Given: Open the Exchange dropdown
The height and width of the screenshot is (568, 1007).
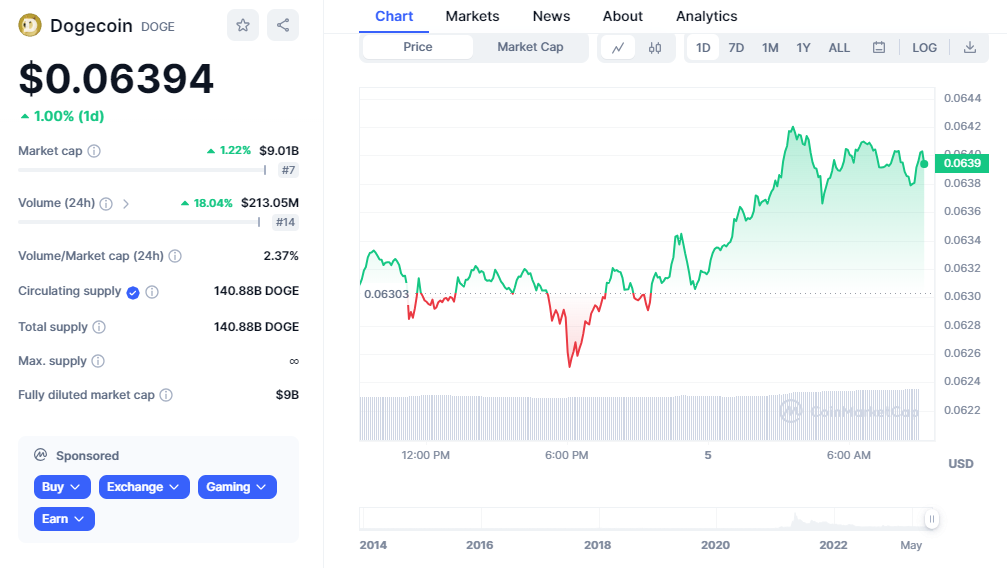Looking at the screenshot, I should click(x=144, y=487).
